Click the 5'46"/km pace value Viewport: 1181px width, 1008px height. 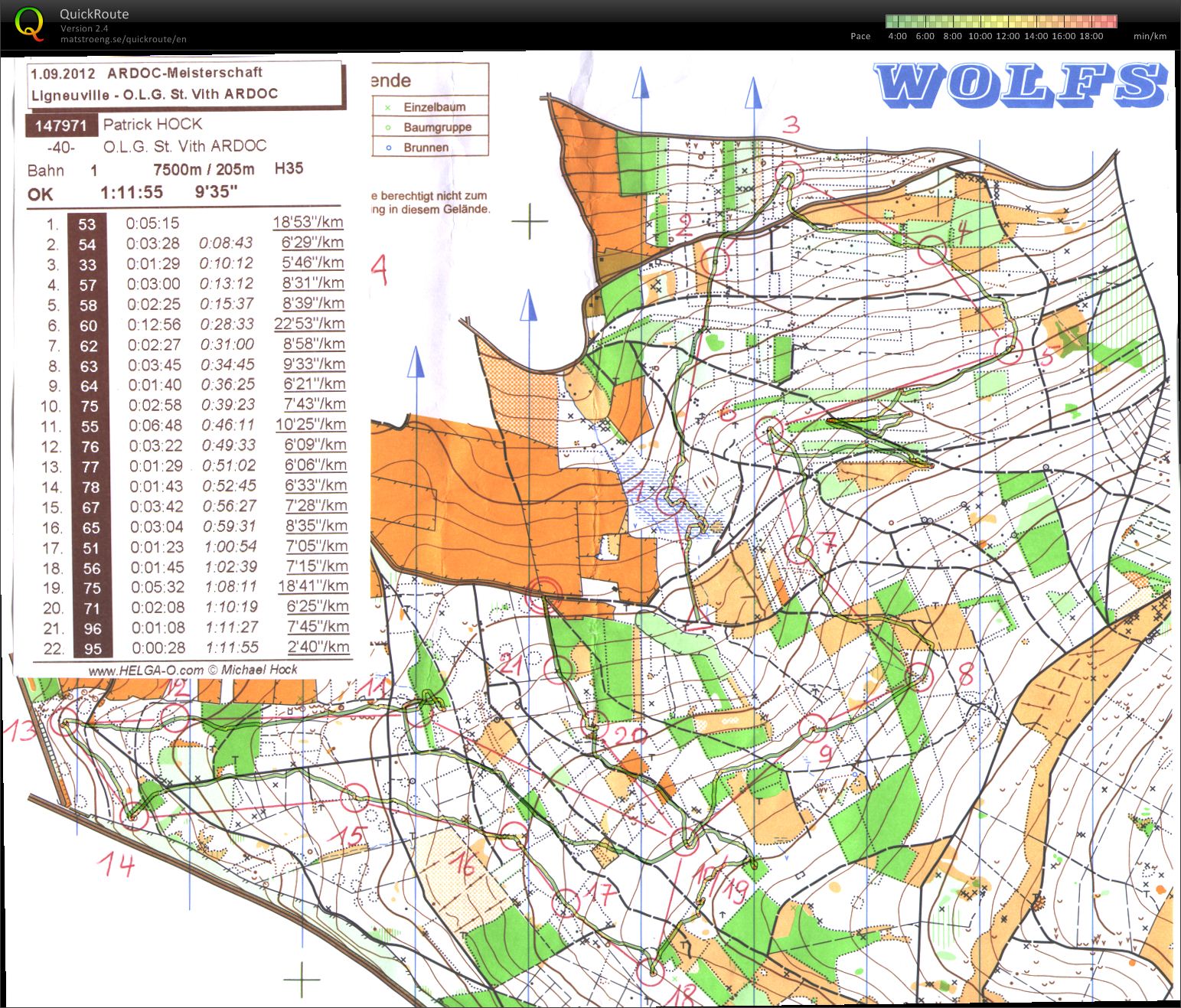pos(313,263)
